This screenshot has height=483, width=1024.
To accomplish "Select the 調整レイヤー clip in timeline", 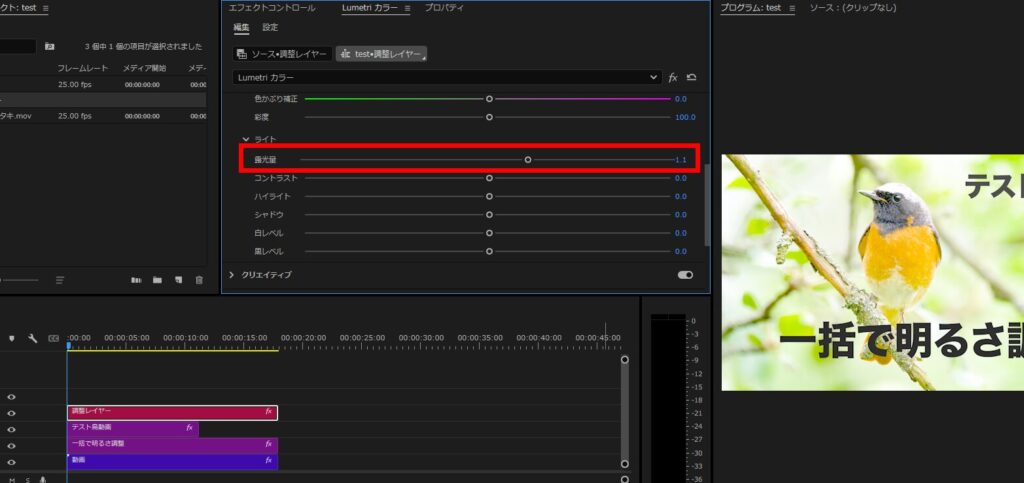I will (172, 413).
